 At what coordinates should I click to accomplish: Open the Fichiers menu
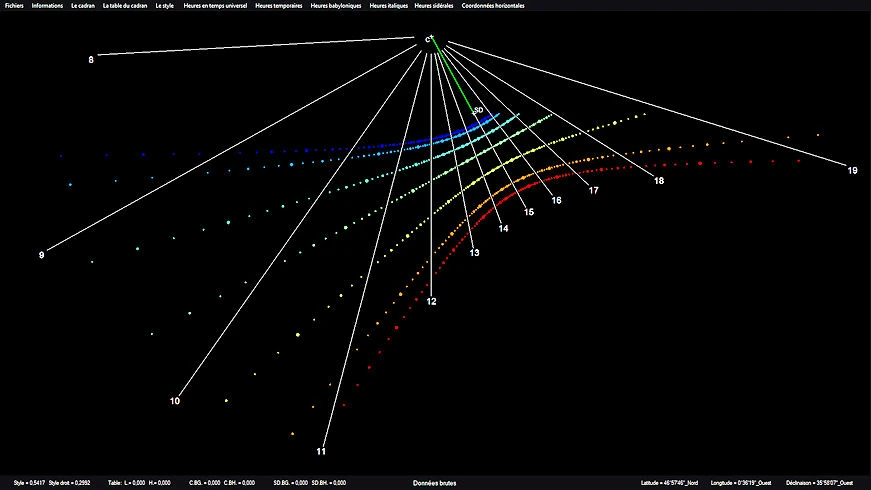(14, 6)
